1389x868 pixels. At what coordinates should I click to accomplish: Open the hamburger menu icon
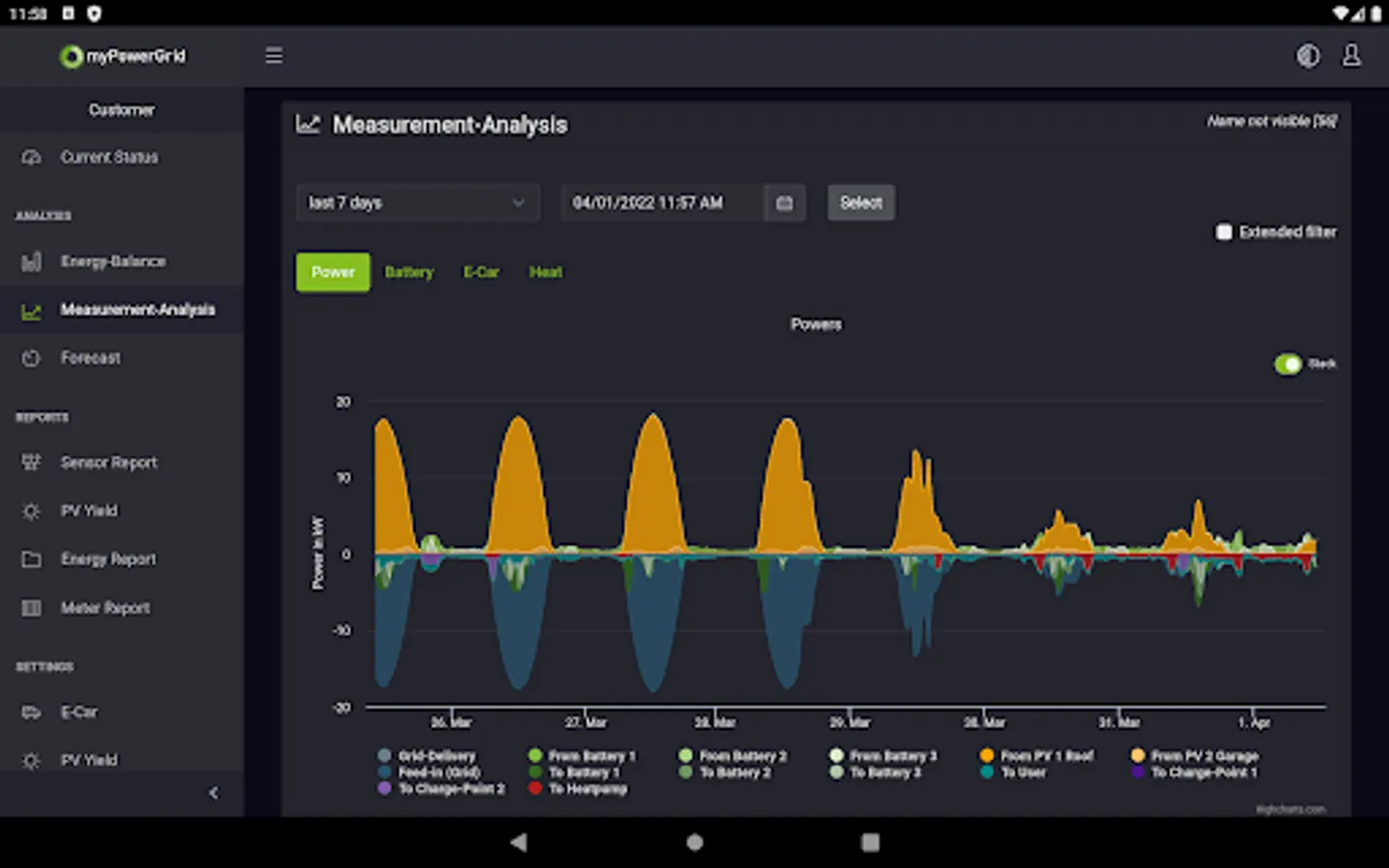274,56
